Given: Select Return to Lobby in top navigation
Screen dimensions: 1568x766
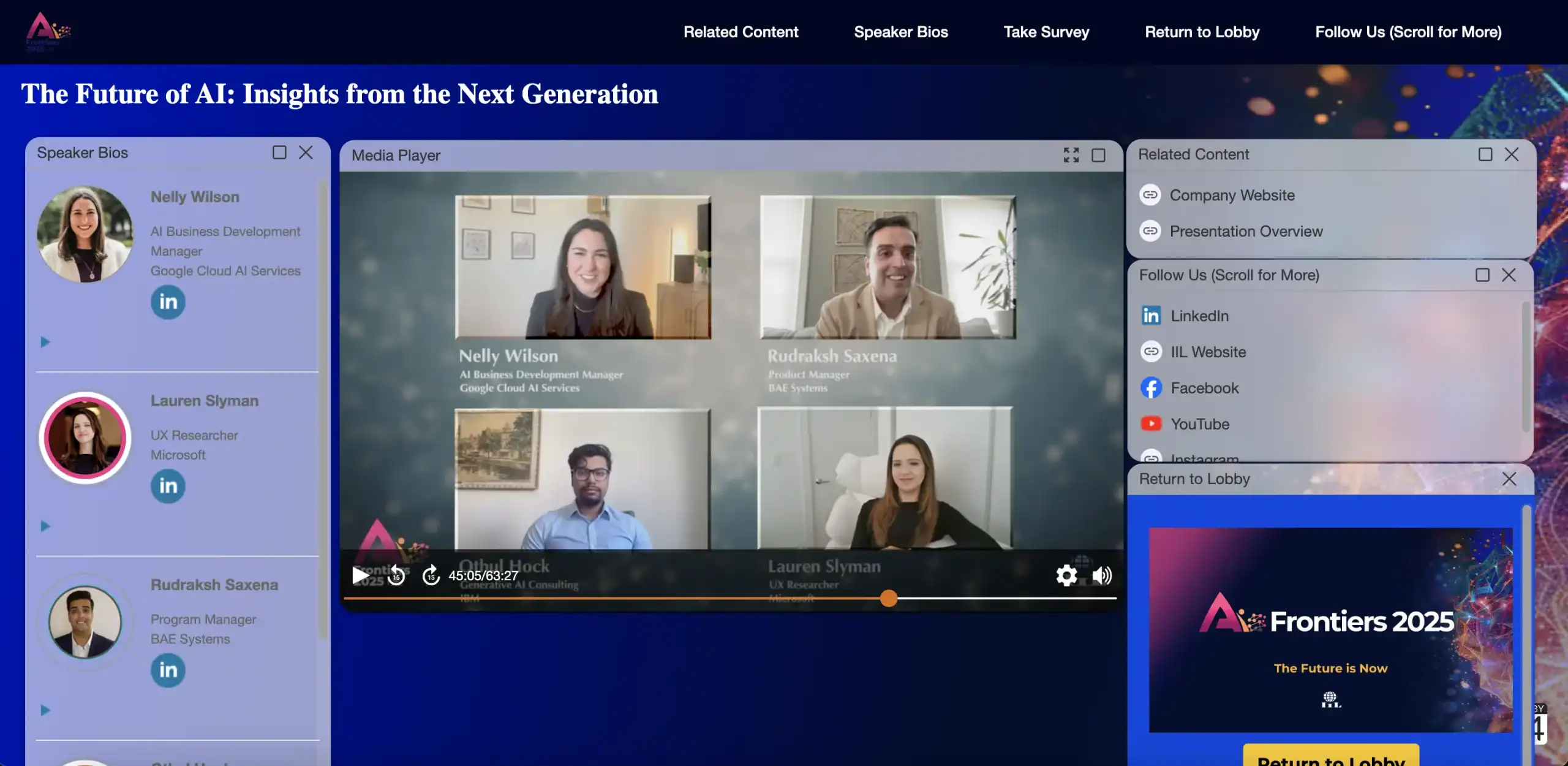Looking at the screenshot, I should (1202, 32).
